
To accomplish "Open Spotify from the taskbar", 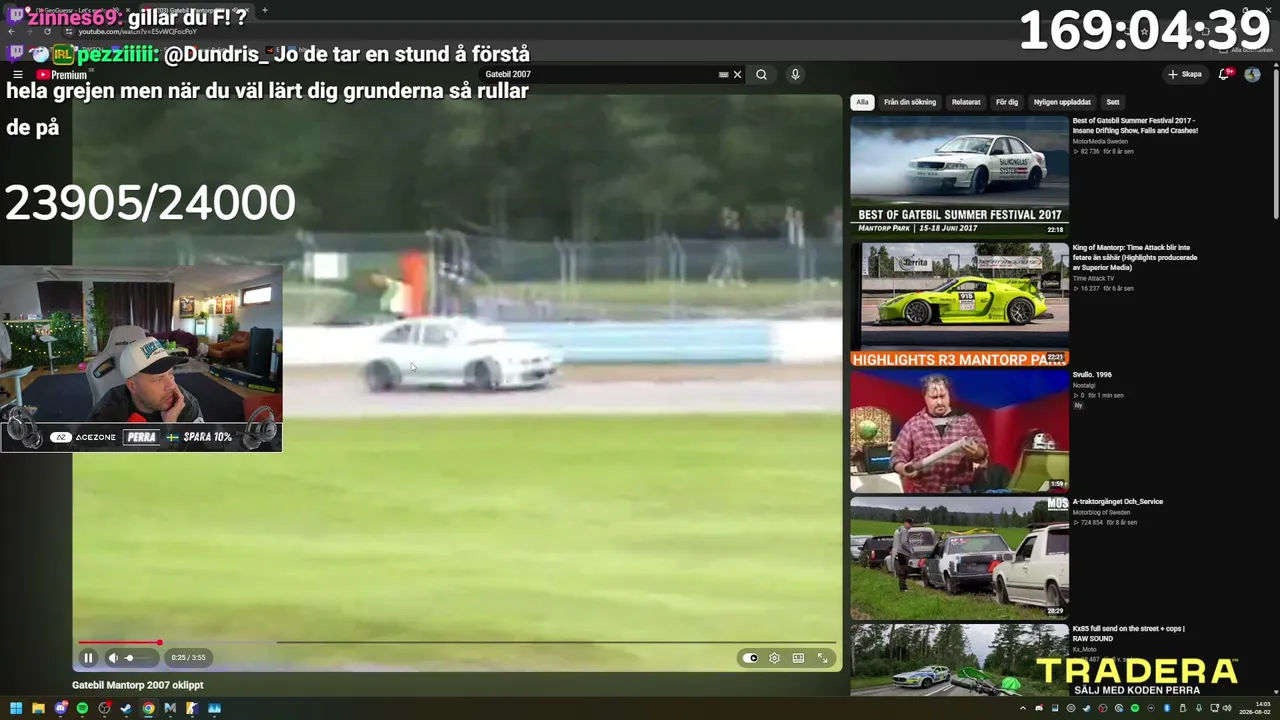I will pos(82,709).
